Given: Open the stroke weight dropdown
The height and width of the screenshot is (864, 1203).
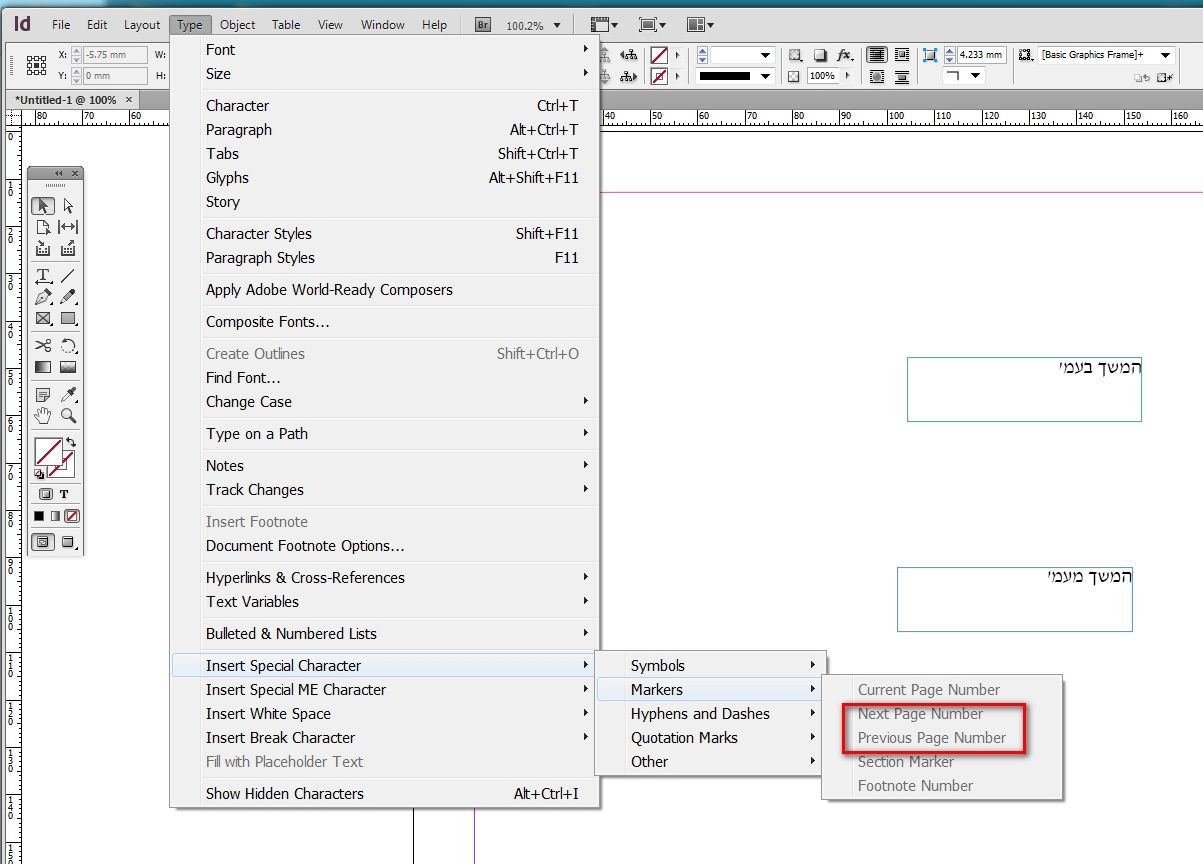Looking at the screenshot, I should pyautogui.click(x=766, y=55).
